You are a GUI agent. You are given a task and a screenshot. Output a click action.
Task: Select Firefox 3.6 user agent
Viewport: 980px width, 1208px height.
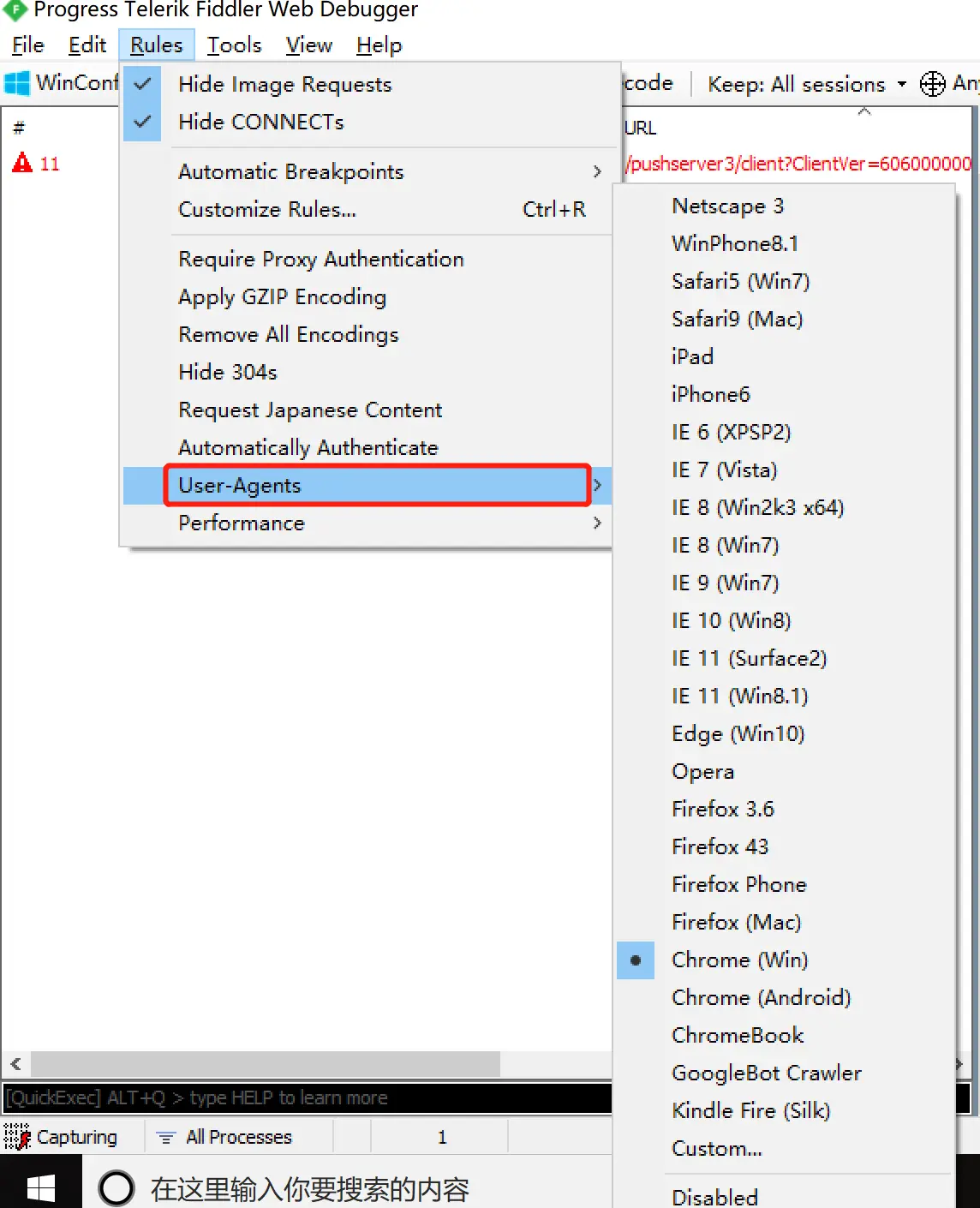(784, 809)
